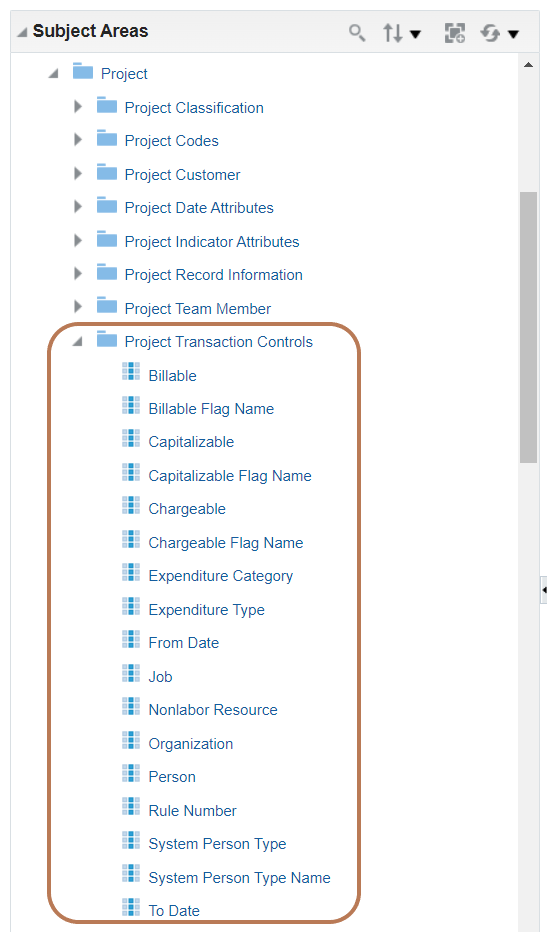Select the Capitalizable Flag Name column
547x932 pixels.
(230, 476)
